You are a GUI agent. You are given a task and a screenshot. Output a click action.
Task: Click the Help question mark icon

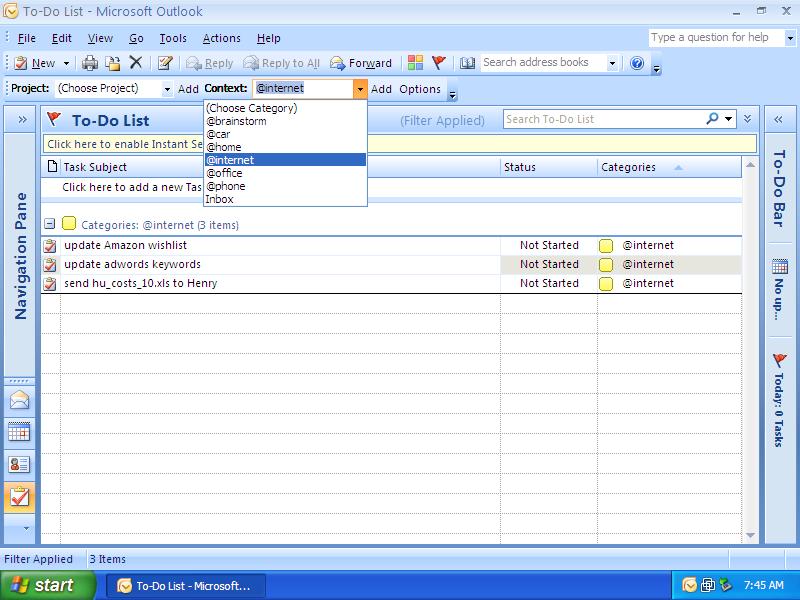click(x=637, y=63)
